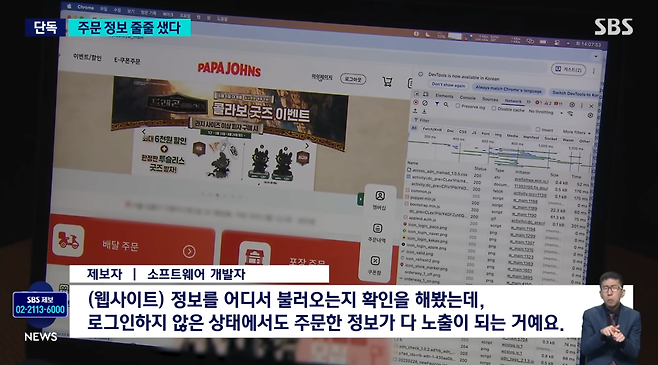Select the inspect element picker in DevTools

(416, 94)
